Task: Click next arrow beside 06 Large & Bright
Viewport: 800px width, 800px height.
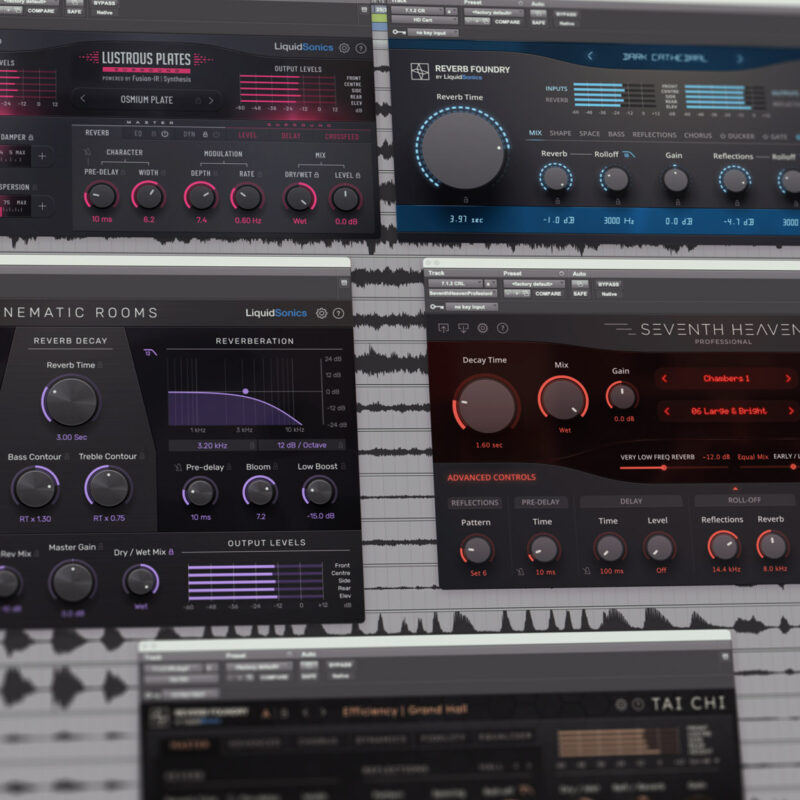Action: 791,411
